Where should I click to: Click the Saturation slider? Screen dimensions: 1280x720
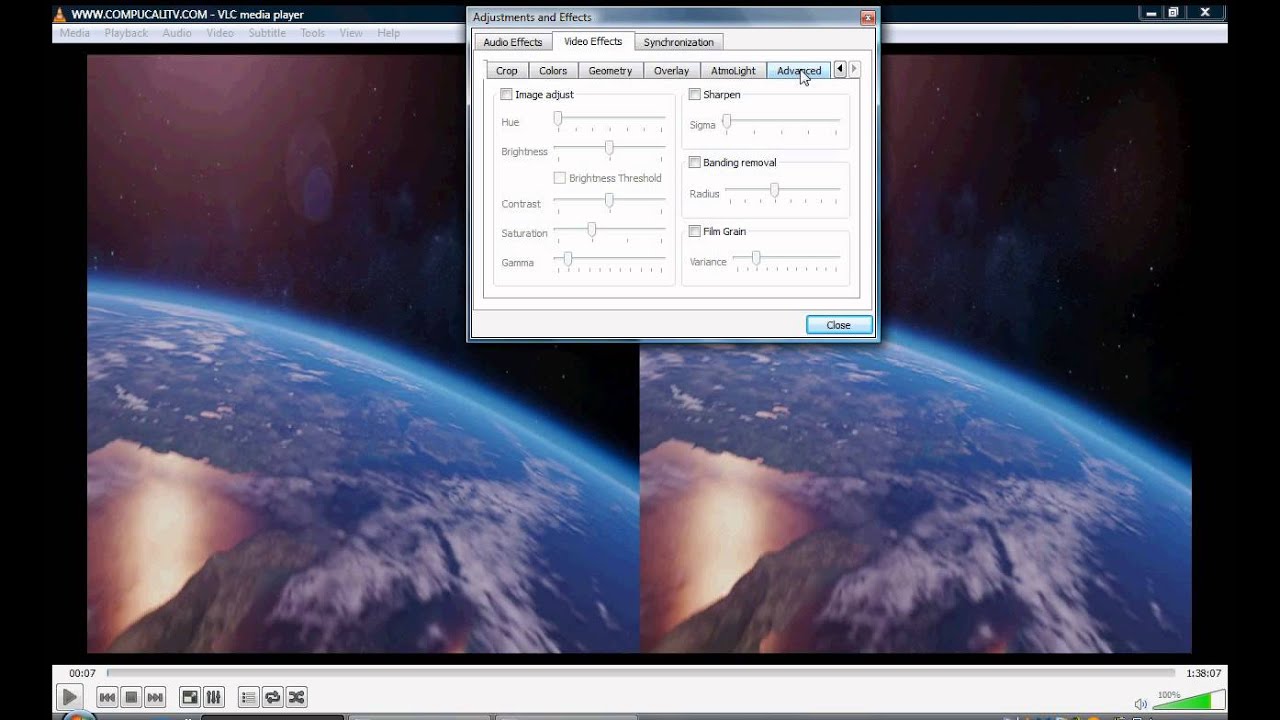point(609,230)
